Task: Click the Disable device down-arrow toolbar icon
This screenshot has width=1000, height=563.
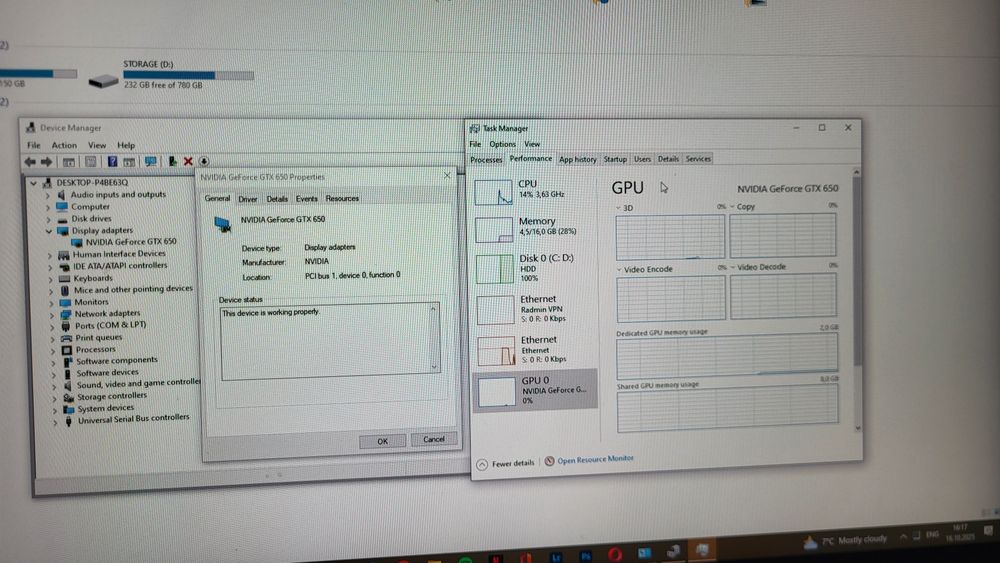Action: [204, 161]
